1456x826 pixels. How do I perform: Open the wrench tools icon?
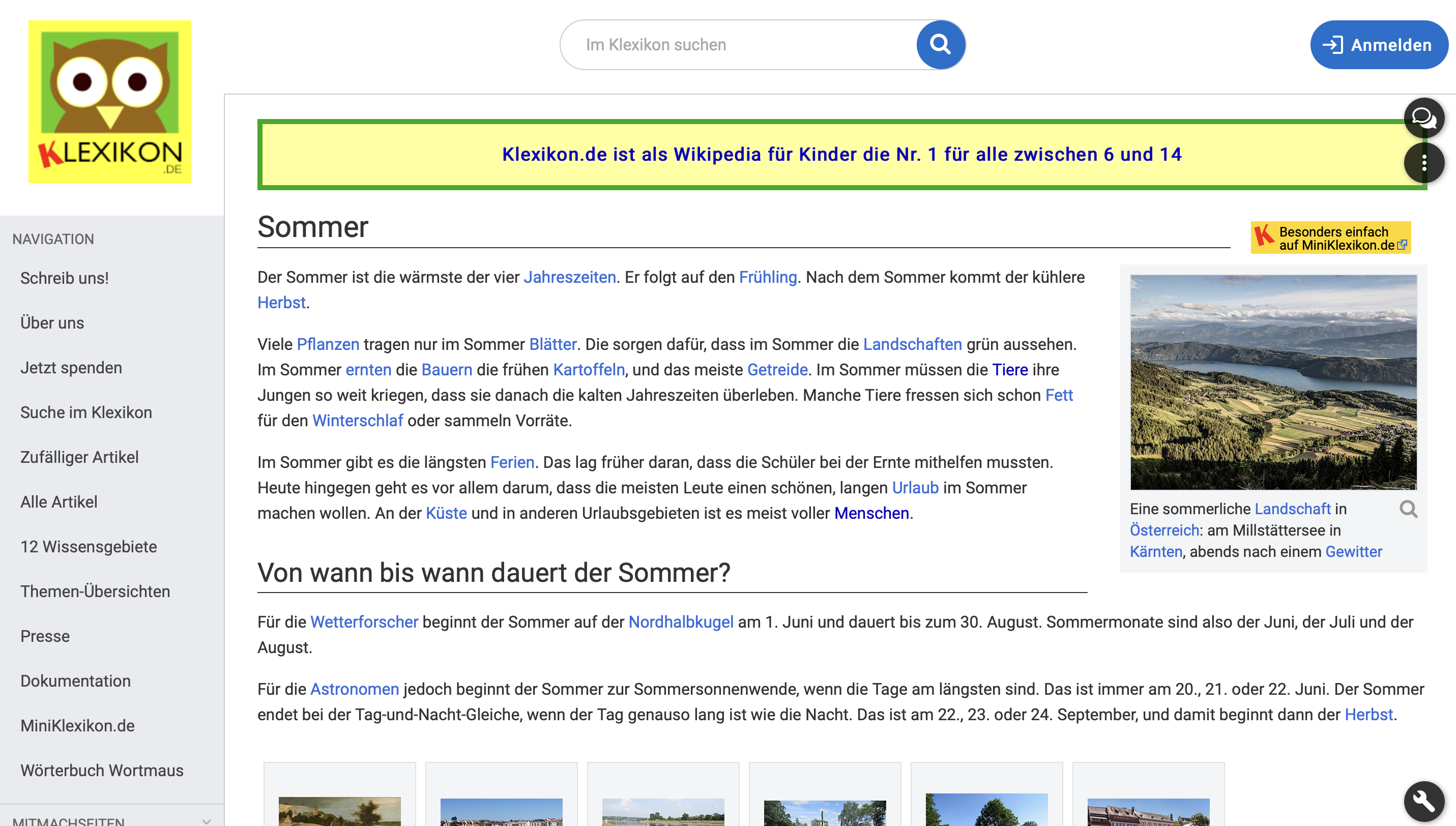tap(1423, 802)
